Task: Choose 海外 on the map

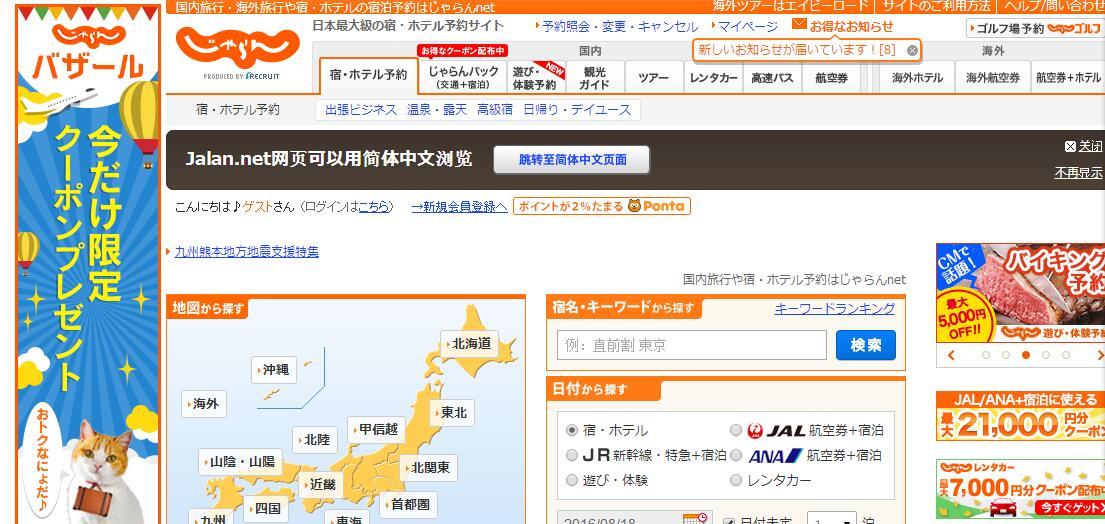Action: click(x=204, y=404)
